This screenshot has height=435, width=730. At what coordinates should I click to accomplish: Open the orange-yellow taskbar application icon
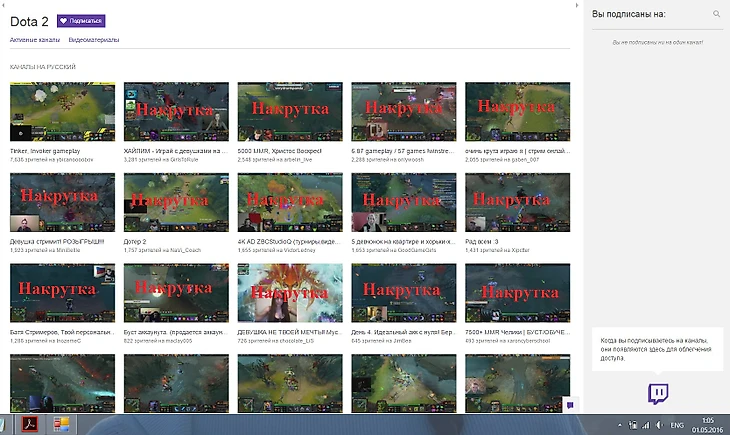[62, 424]
